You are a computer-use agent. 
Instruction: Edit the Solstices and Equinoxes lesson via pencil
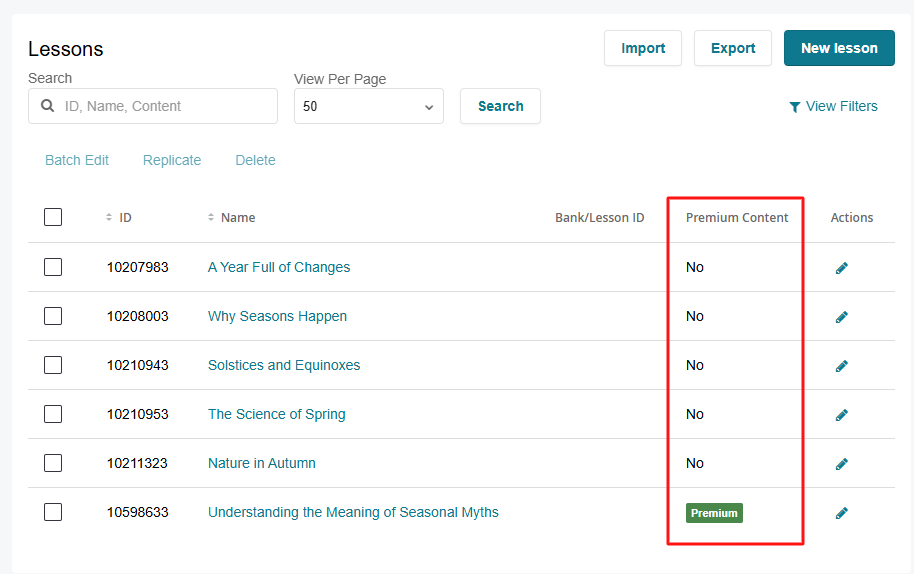pyautogui.click(x=842, y=366)
